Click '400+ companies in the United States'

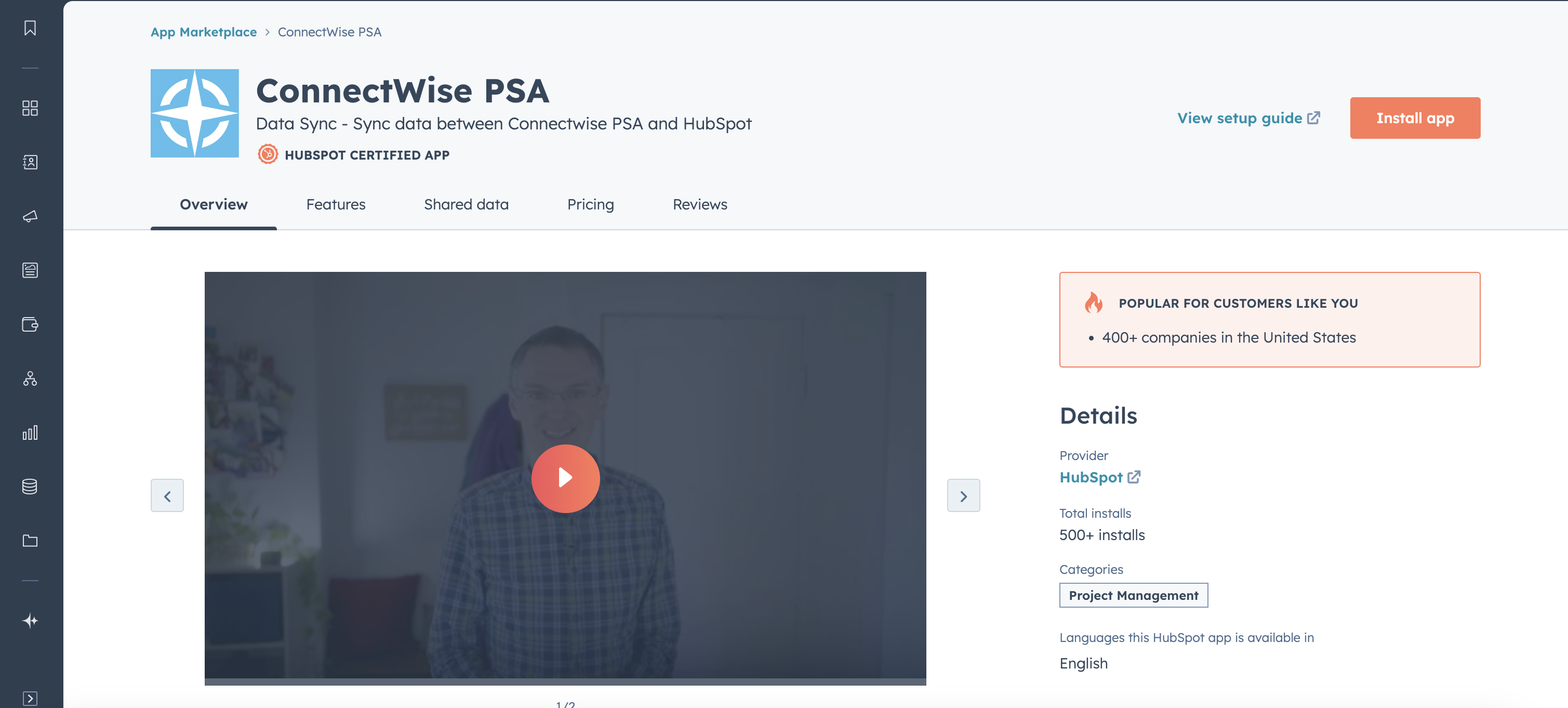(1229, 337)
